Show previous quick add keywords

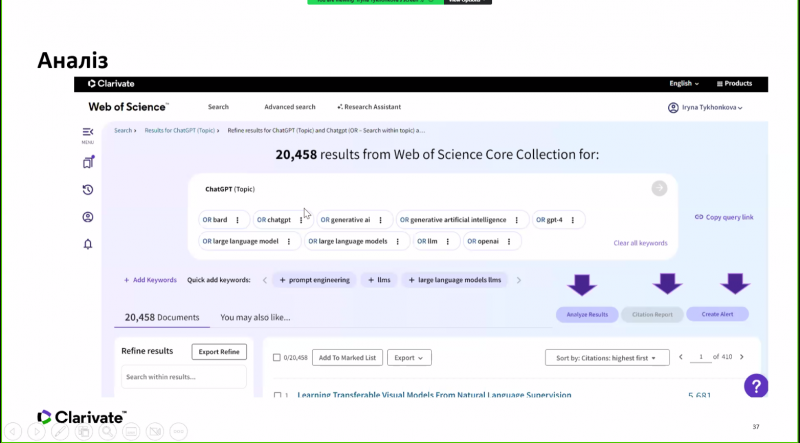[265, 280]
